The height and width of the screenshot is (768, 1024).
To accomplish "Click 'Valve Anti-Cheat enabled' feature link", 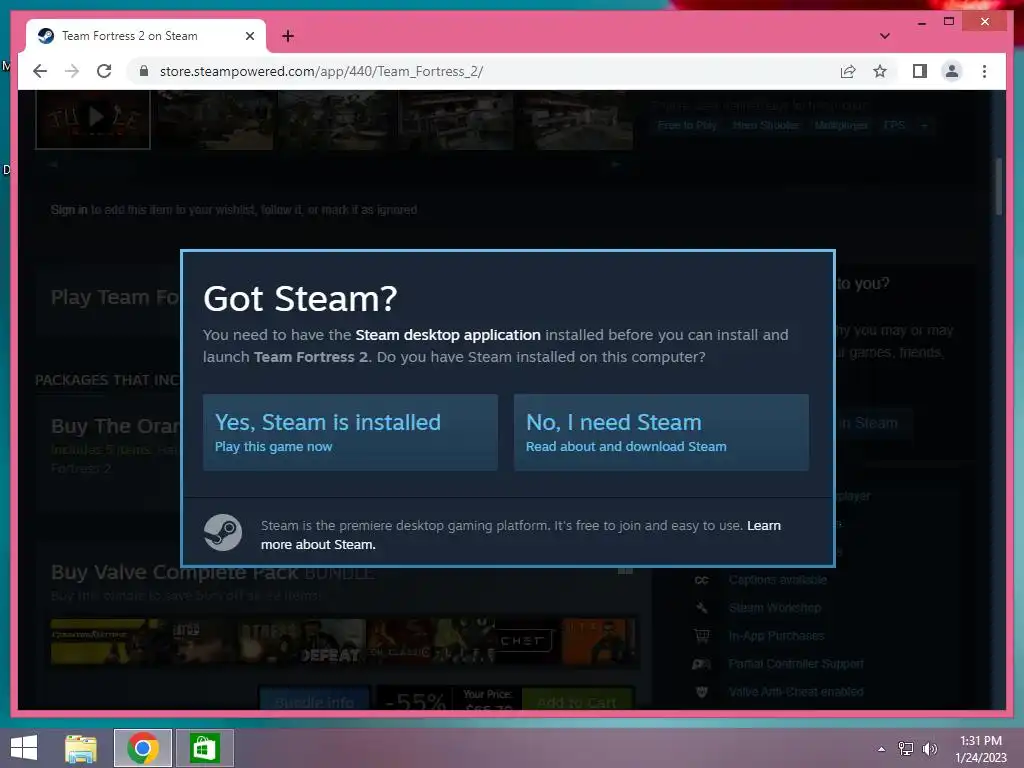I will [x=796, y=692].
